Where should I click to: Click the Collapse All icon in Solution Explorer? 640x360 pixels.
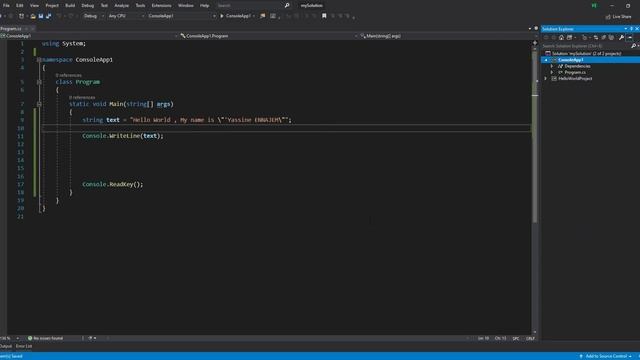click(604, 38)
